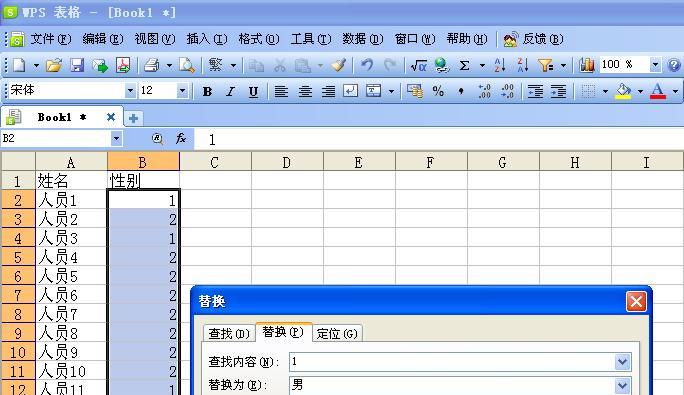Image resolution: width=684 pixels, height=395 pixels.
Task: Create a new blank workbook
Action: (19, 65)
